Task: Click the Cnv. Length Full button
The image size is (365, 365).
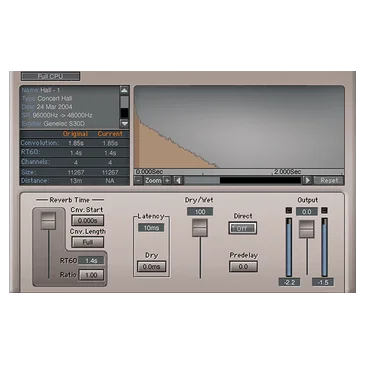Action: pos(88,242)
